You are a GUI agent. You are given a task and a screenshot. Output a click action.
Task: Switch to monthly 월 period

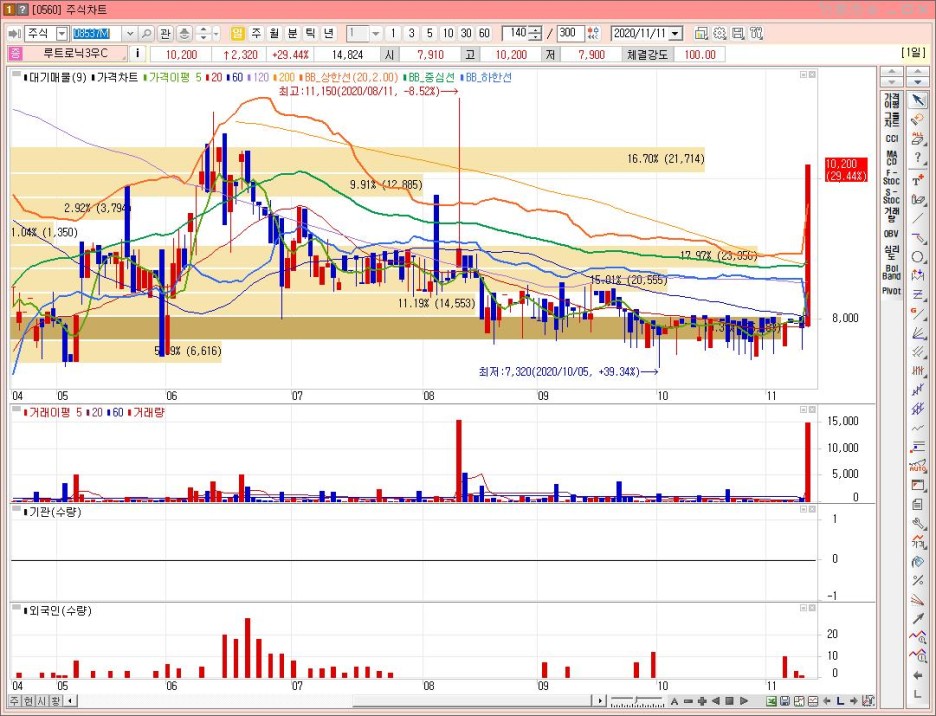click(274, 33)
